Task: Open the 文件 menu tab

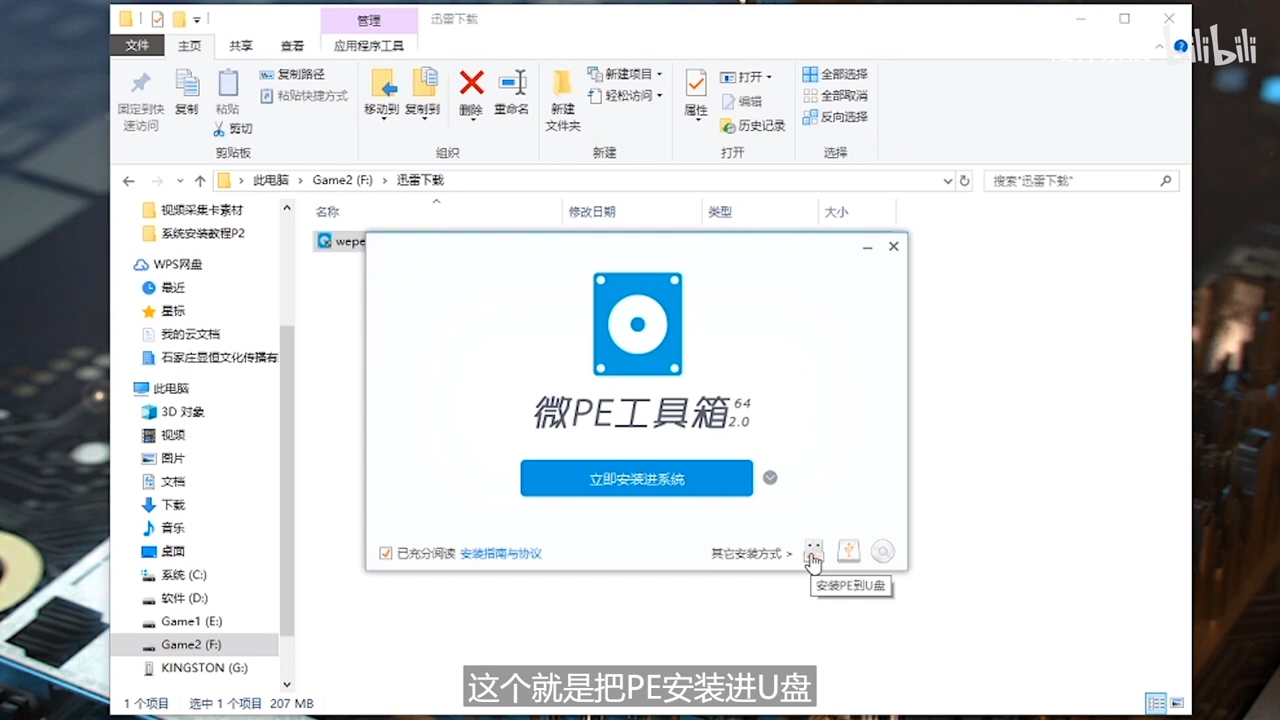Action: tap(137, 46)
